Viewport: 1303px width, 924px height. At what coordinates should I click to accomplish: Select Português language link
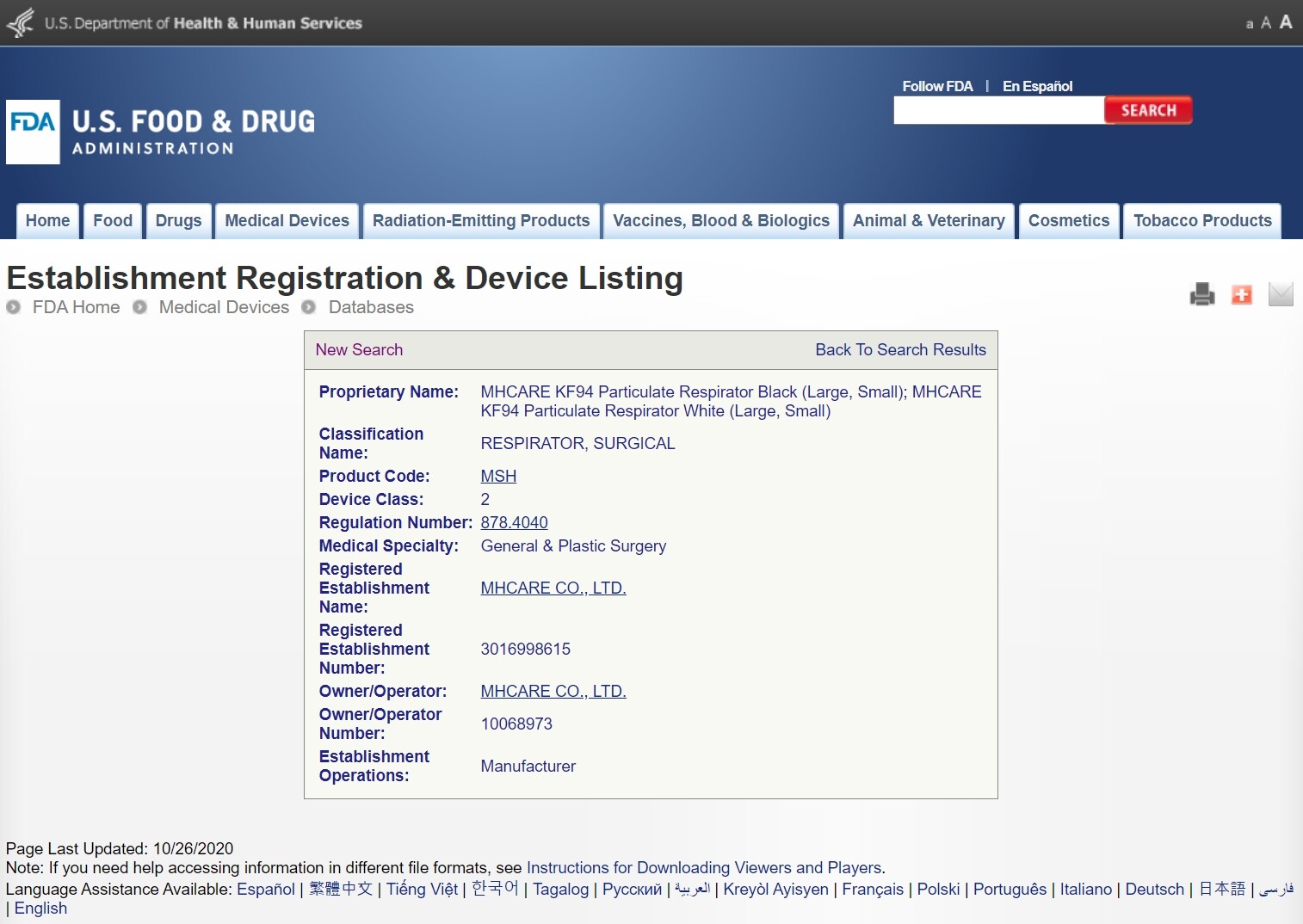(x=1010, y=890)
